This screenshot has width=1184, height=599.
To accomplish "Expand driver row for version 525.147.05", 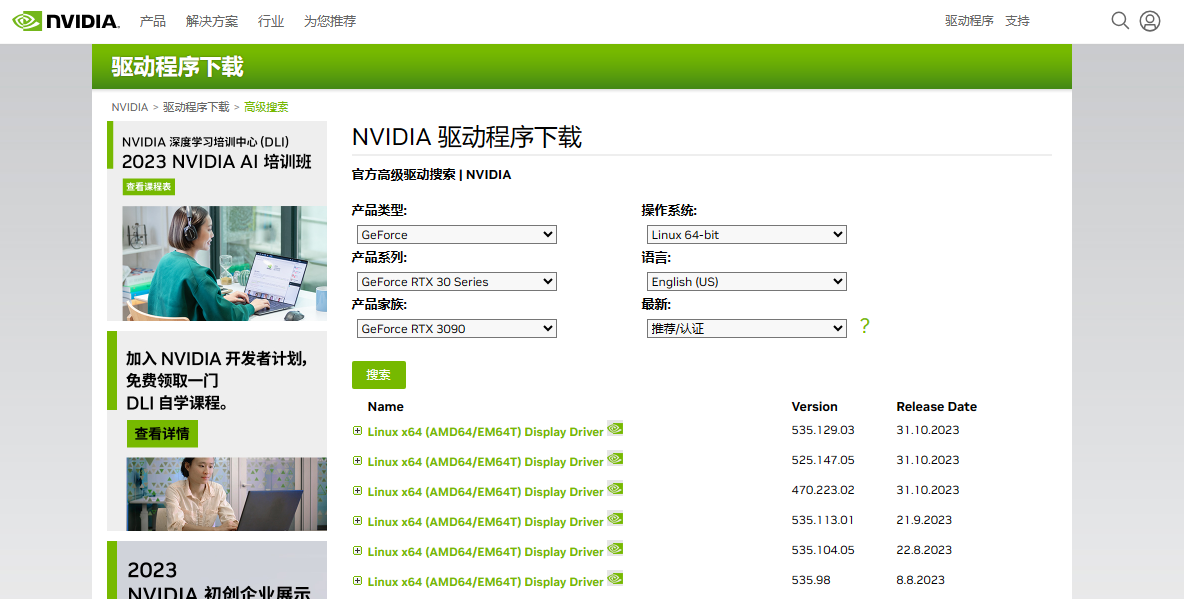I will [357, 461].
